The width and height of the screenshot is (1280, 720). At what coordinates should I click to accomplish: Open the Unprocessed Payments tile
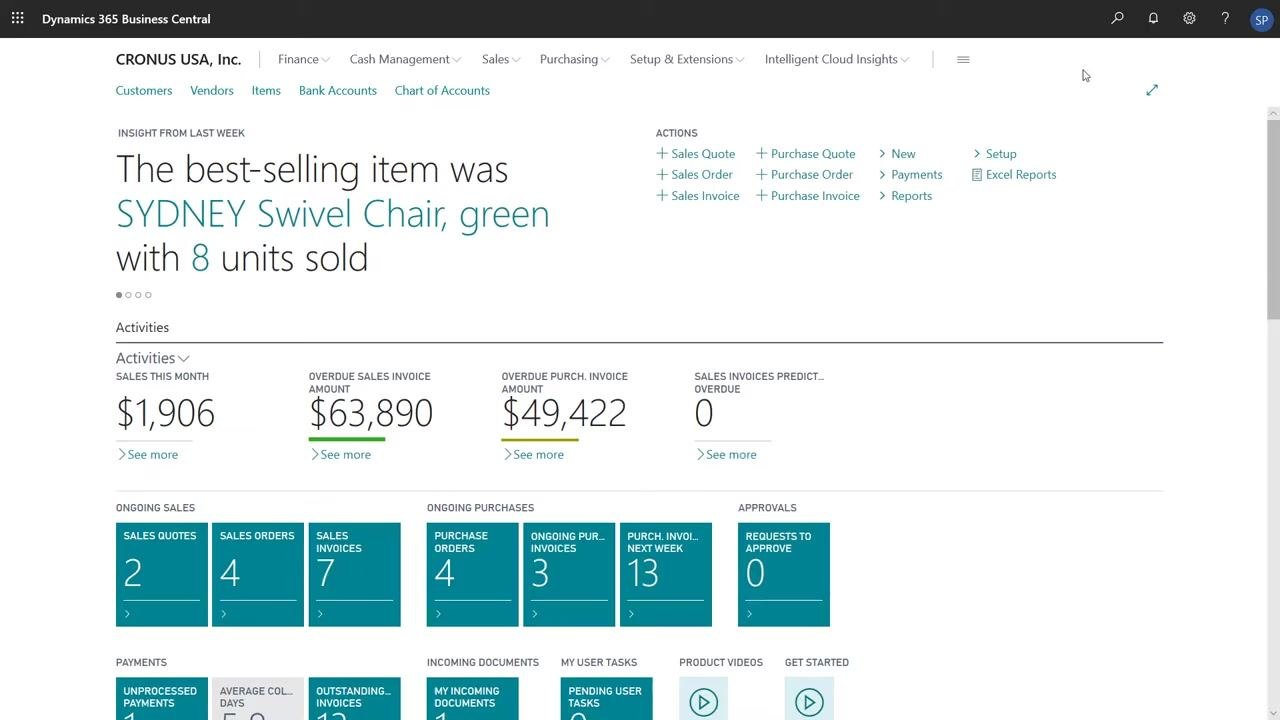click(x=162, y=699)
